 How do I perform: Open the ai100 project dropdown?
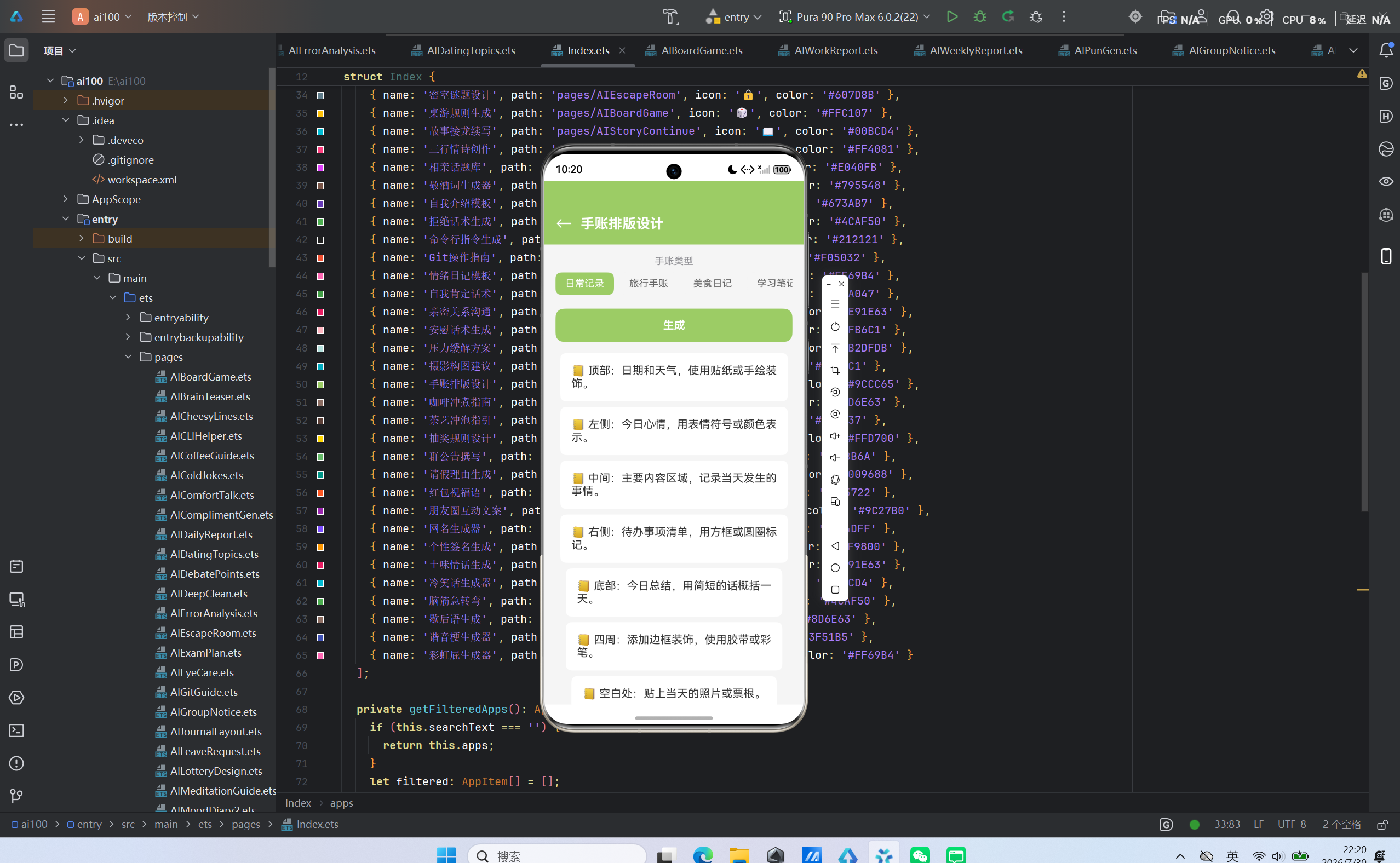[101, 16]
